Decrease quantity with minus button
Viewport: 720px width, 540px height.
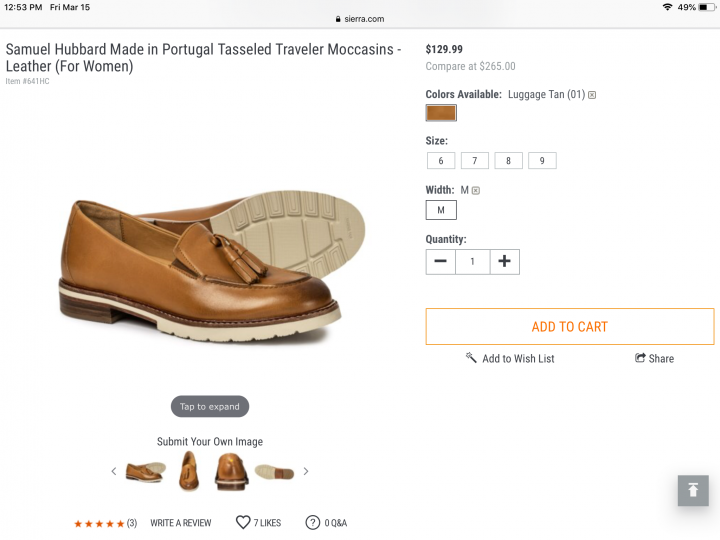(x=440, y=262)
